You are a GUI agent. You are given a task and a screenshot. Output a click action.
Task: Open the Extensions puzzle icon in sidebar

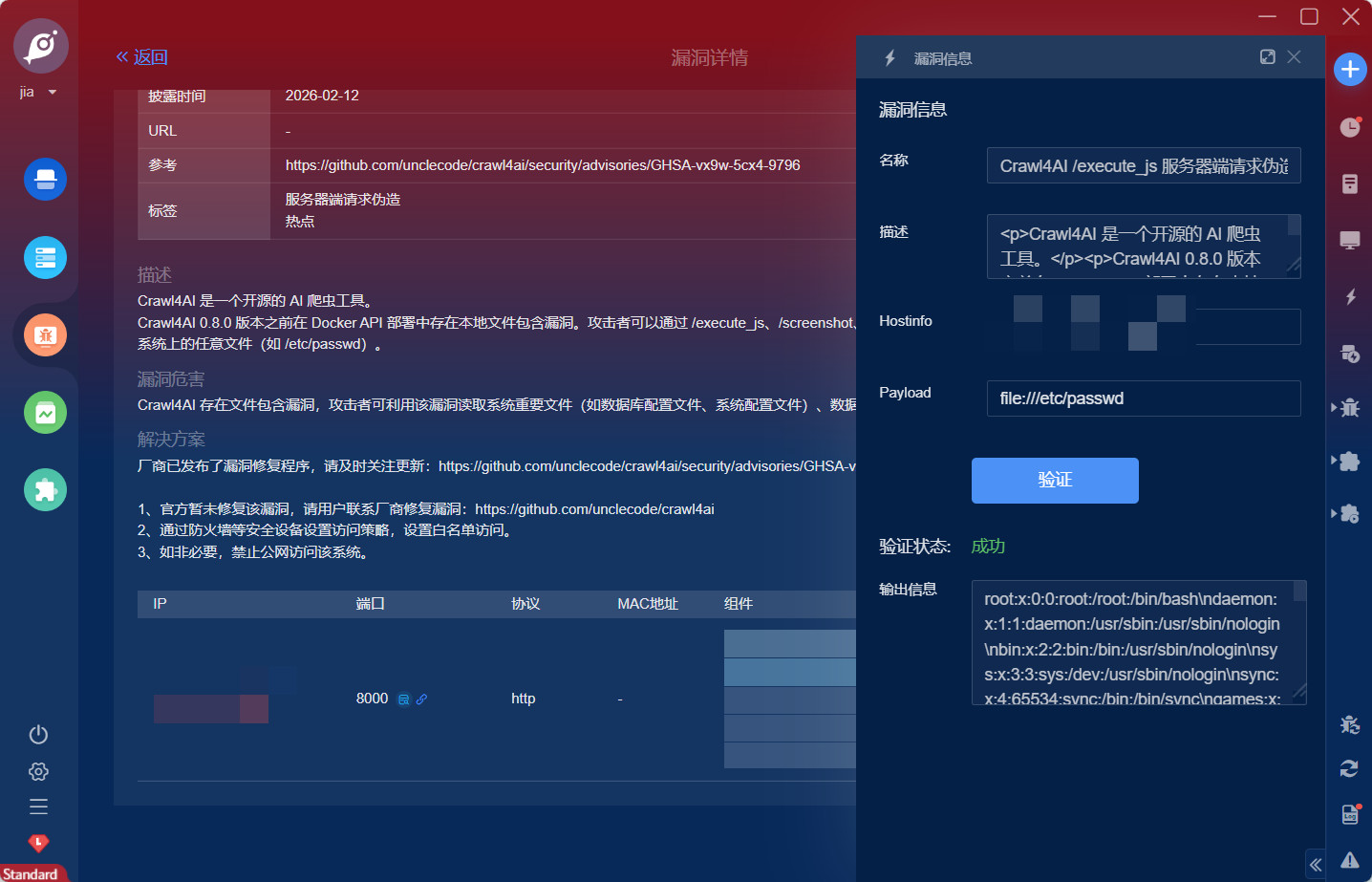[x=45, y=490]
